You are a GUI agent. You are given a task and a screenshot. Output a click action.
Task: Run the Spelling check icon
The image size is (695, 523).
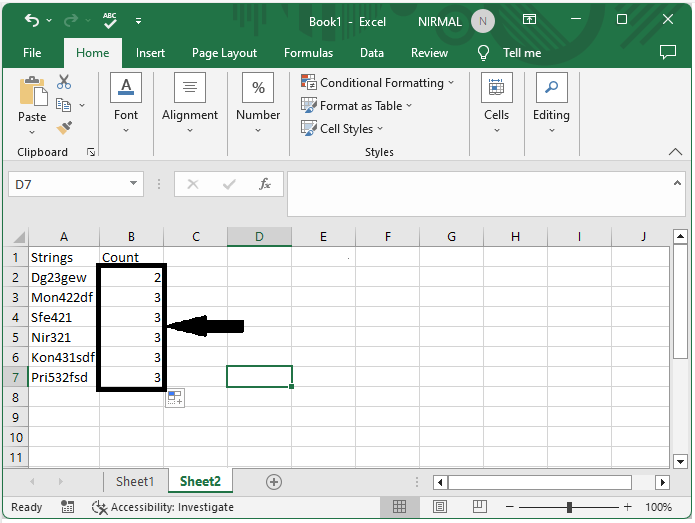point(109,20)
